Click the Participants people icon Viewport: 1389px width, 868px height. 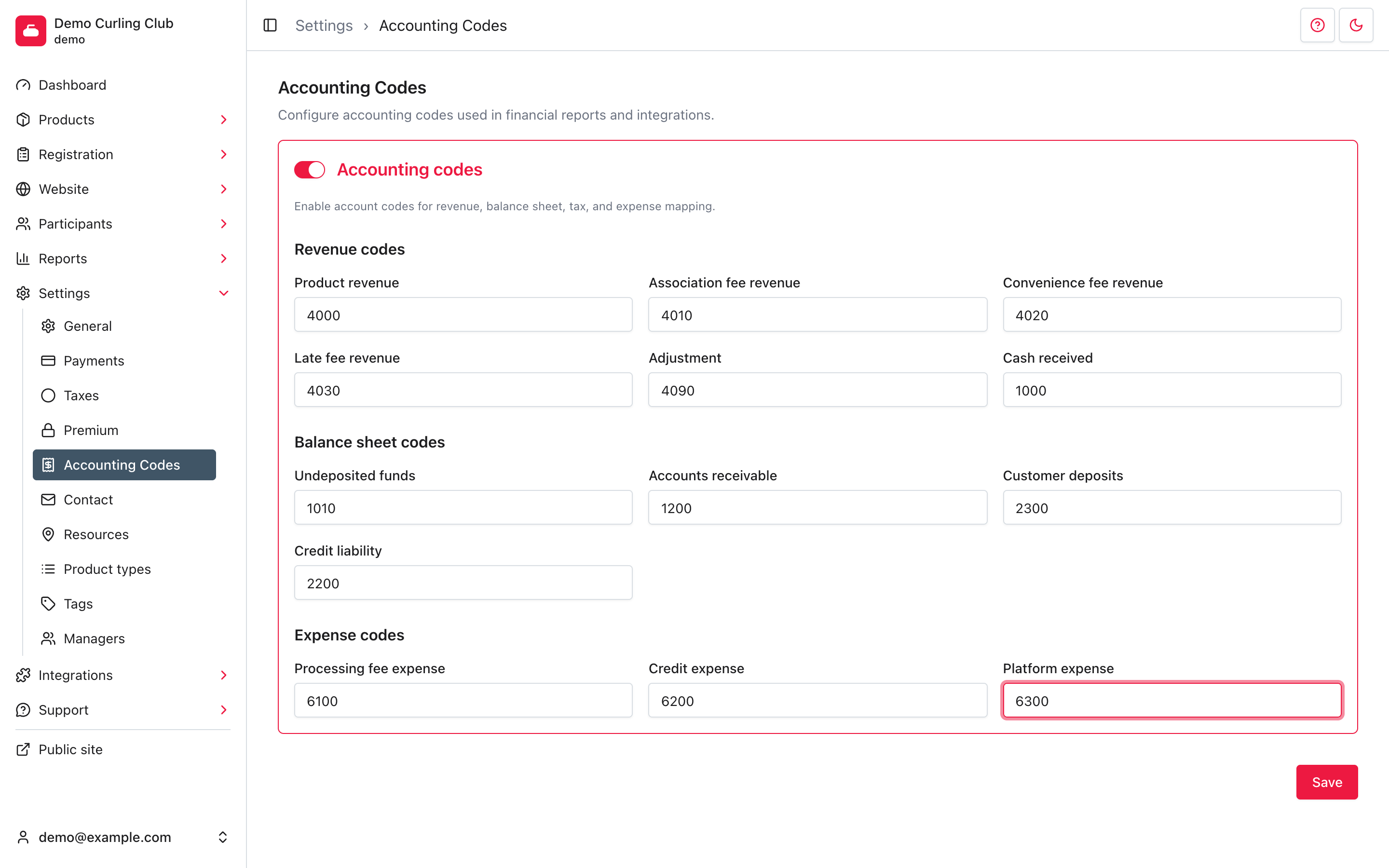(x=23, y=224)
